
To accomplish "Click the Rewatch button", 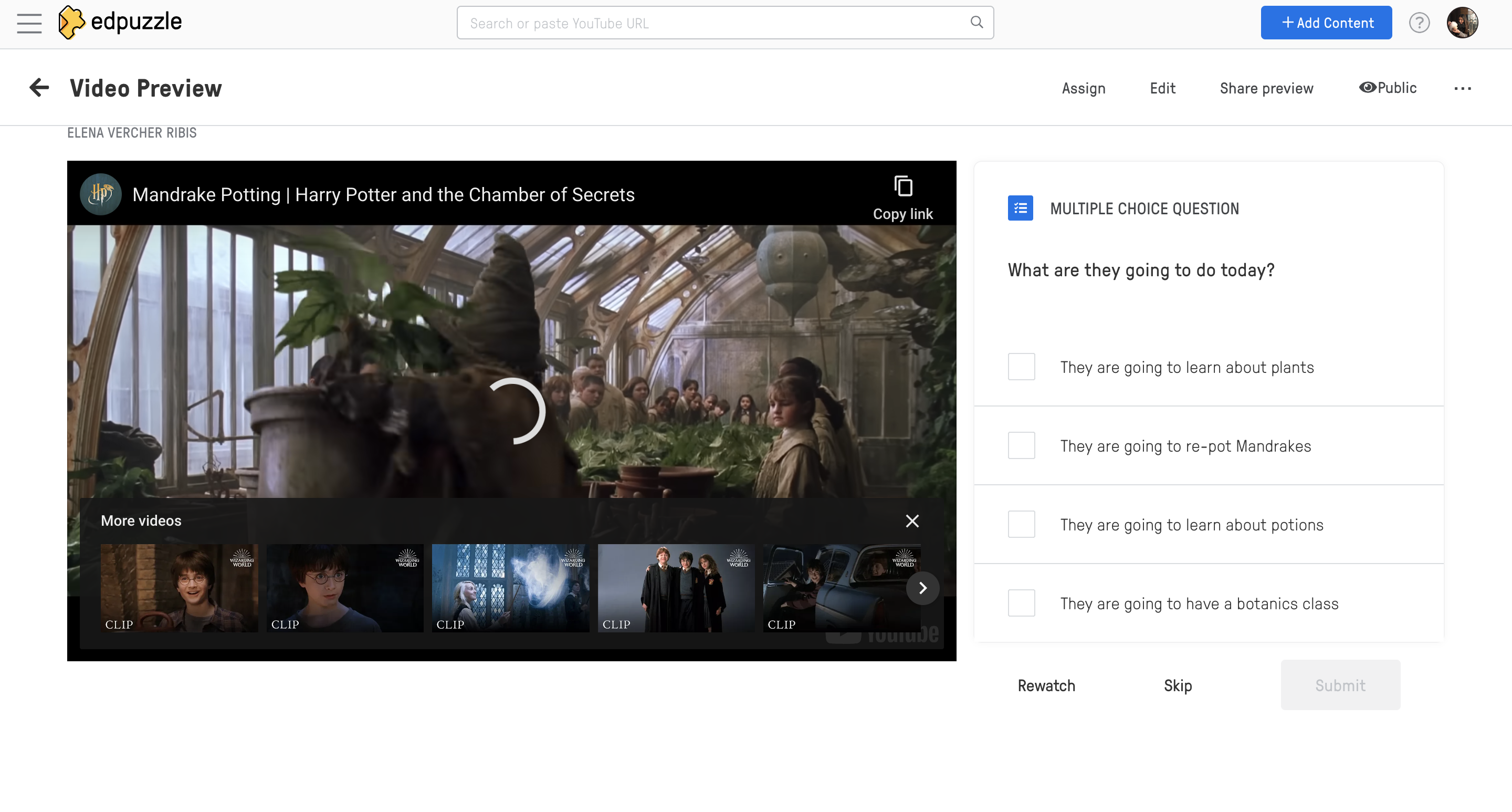I will pyautogui.click(x=1046, y=685).
